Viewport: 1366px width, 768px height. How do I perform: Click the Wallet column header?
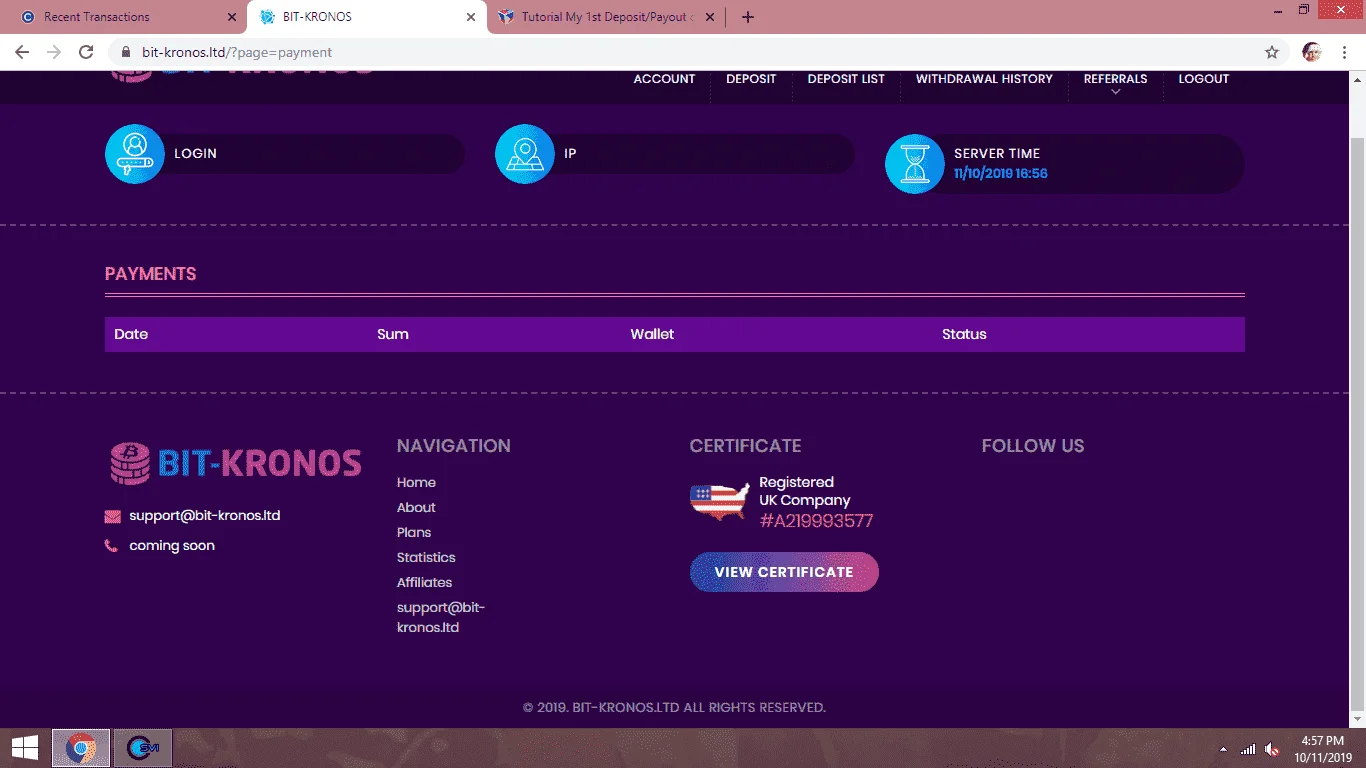click(x=652, y=334)
